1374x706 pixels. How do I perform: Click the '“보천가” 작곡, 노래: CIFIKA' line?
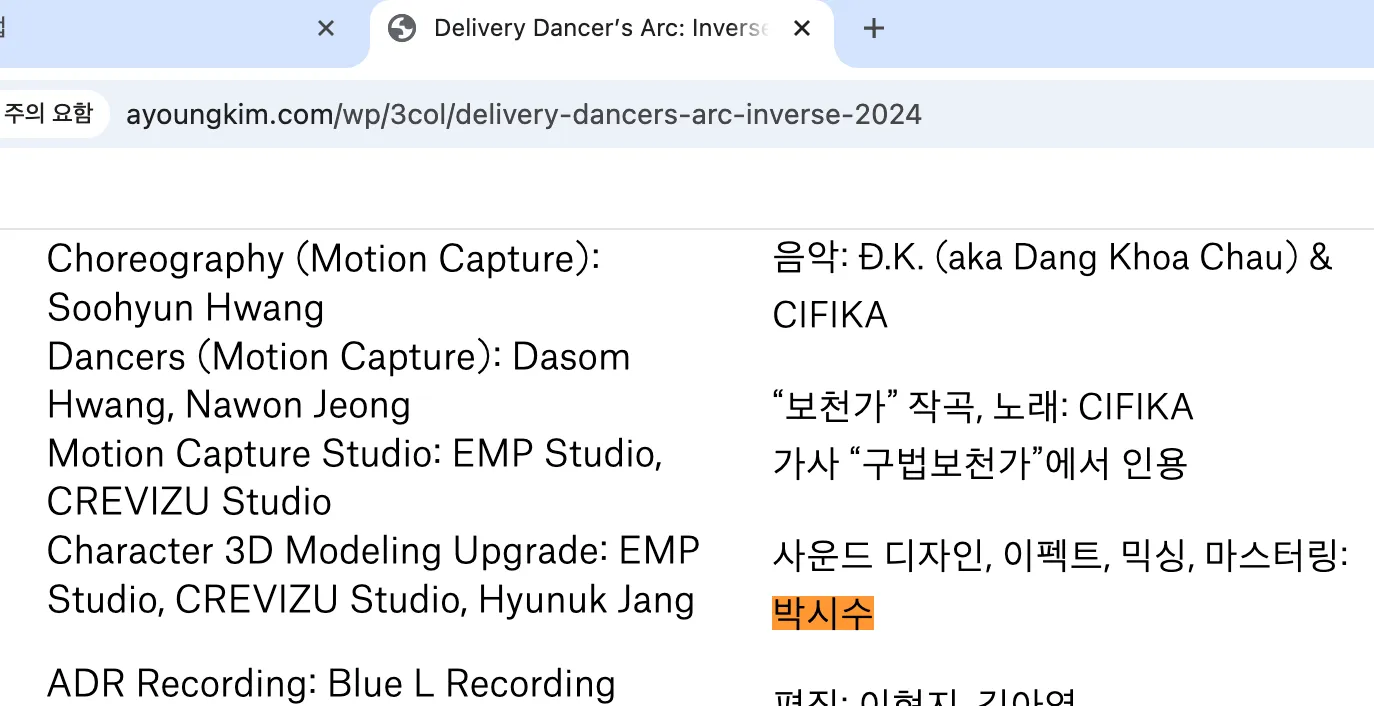coord(983,407)
